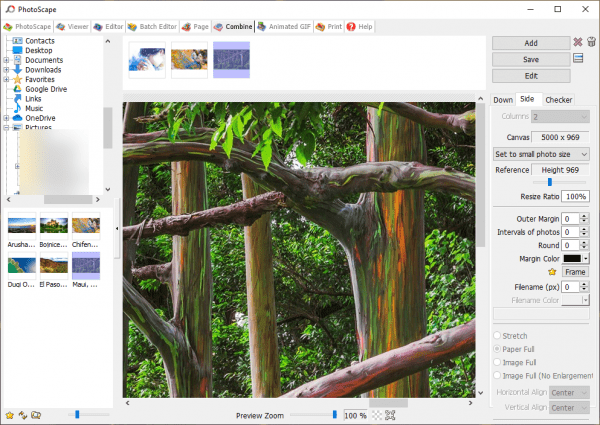Switch to the Editor tab
This screenshot has height=425, width=600.
pos(108,26)
